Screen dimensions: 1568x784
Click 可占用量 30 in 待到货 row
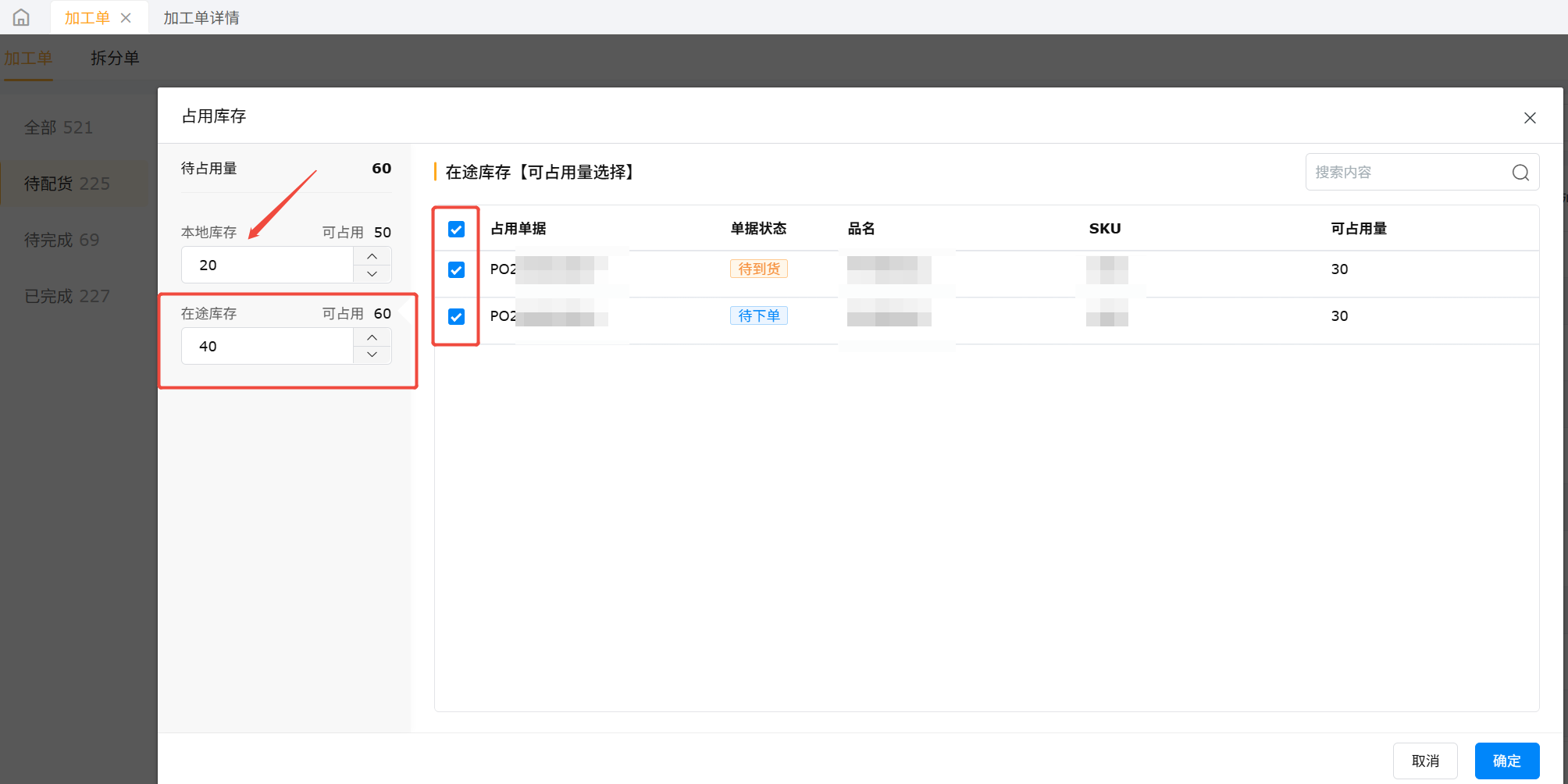point(1340,269)
